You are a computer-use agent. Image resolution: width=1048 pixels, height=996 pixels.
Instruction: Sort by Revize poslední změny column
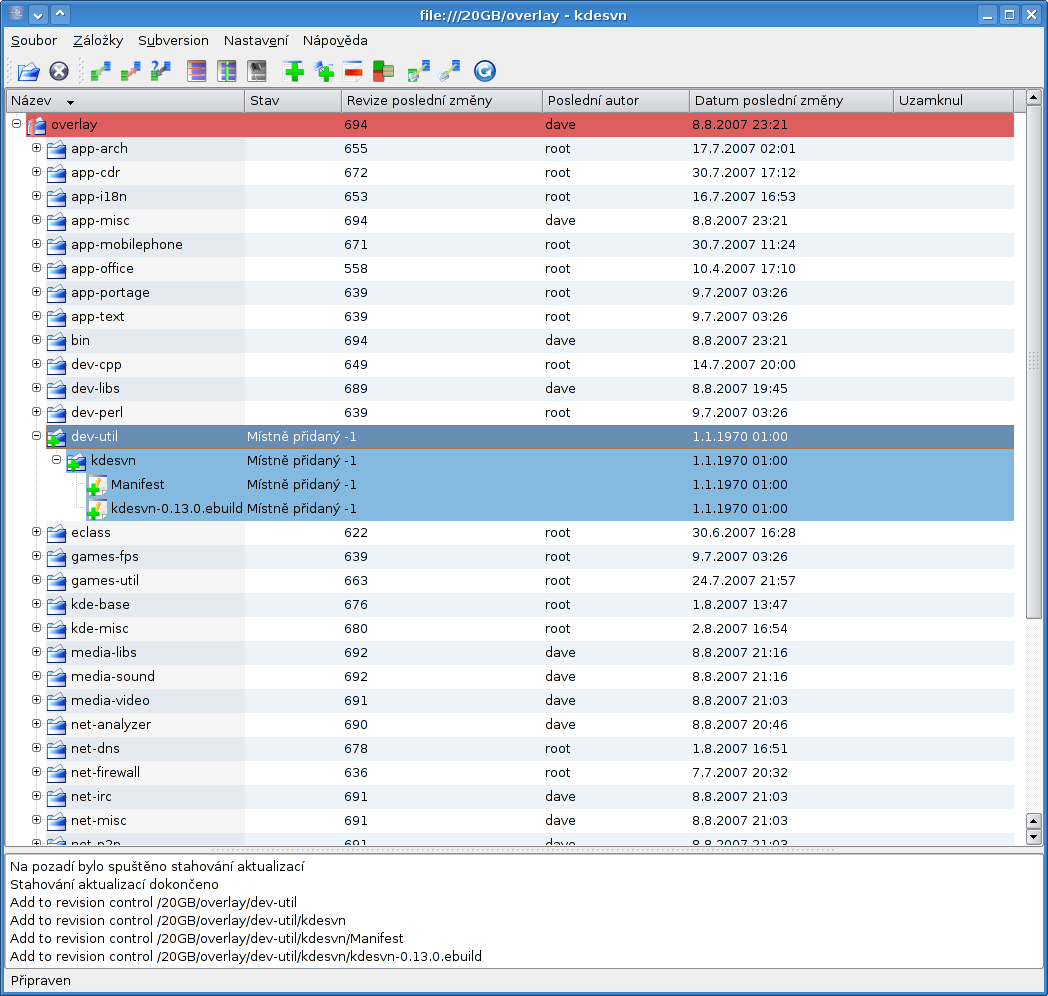[x=442, y=101]
